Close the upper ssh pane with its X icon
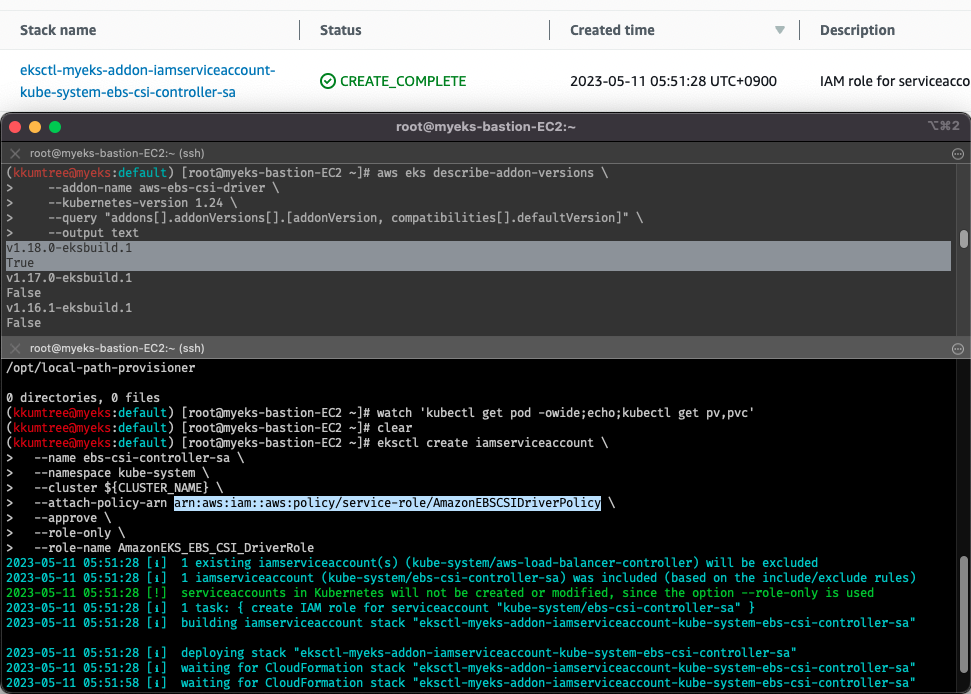The width and height of the screenshot is (971, 694). (15, 154)
